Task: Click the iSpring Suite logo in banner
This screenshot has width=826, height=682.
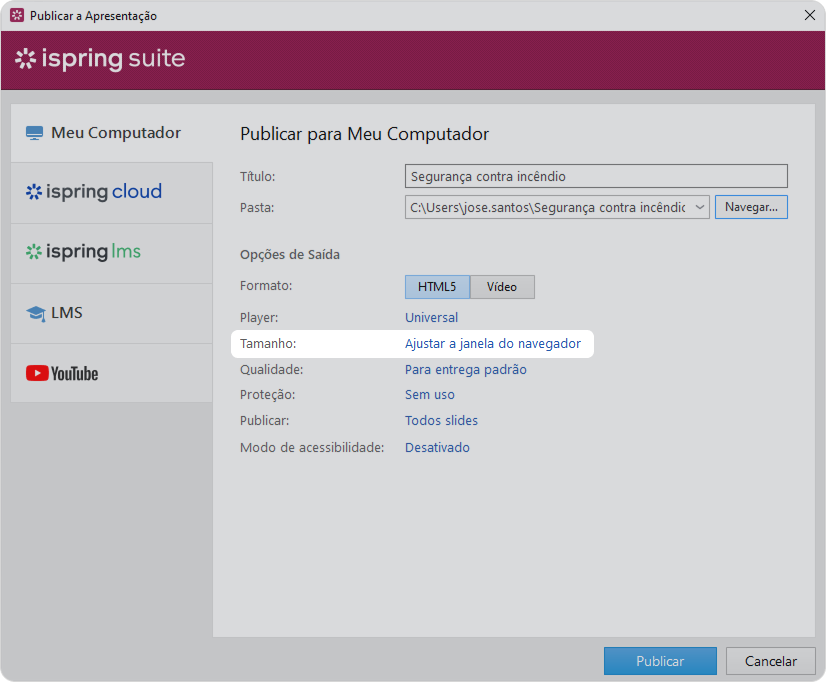Action: pyautogui.click(x=100, y=58)
